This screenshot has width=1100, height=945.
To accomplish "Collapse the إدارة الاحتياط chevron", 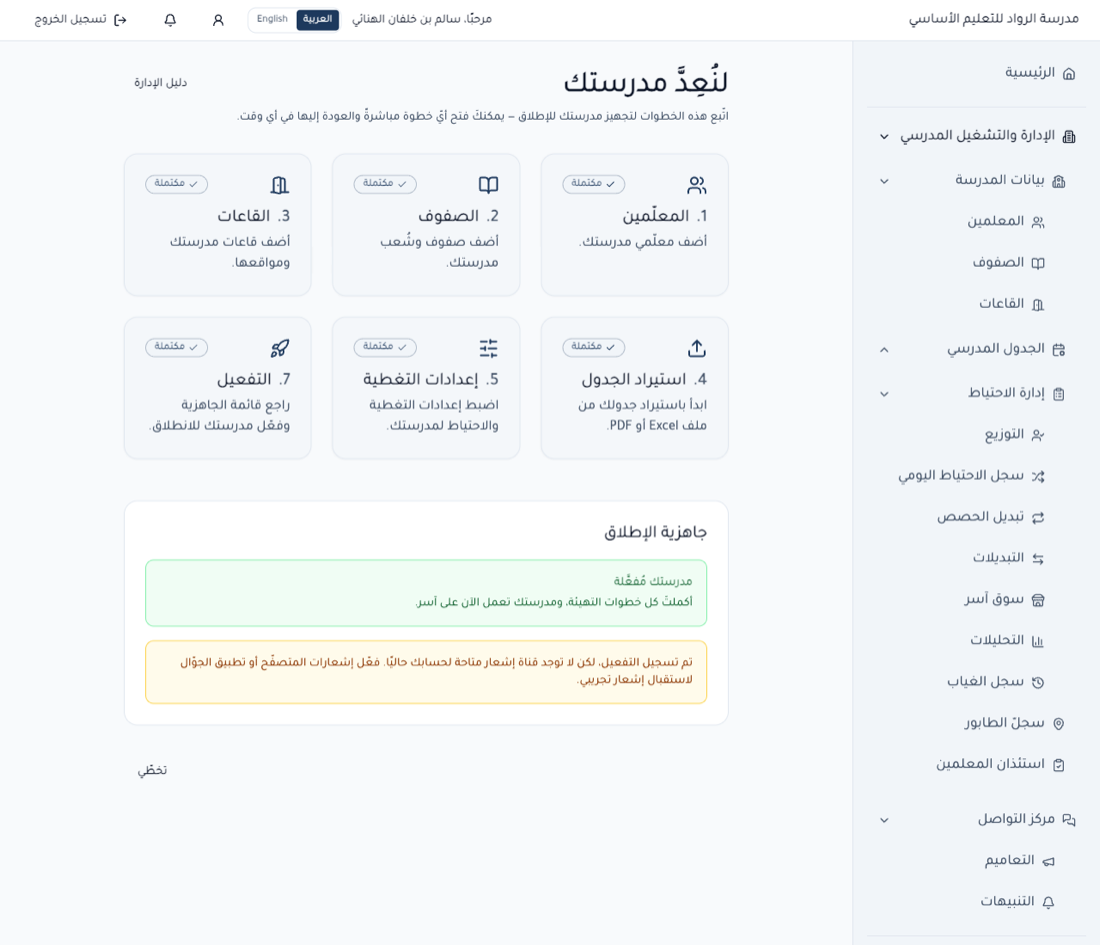I will (884, 394).
